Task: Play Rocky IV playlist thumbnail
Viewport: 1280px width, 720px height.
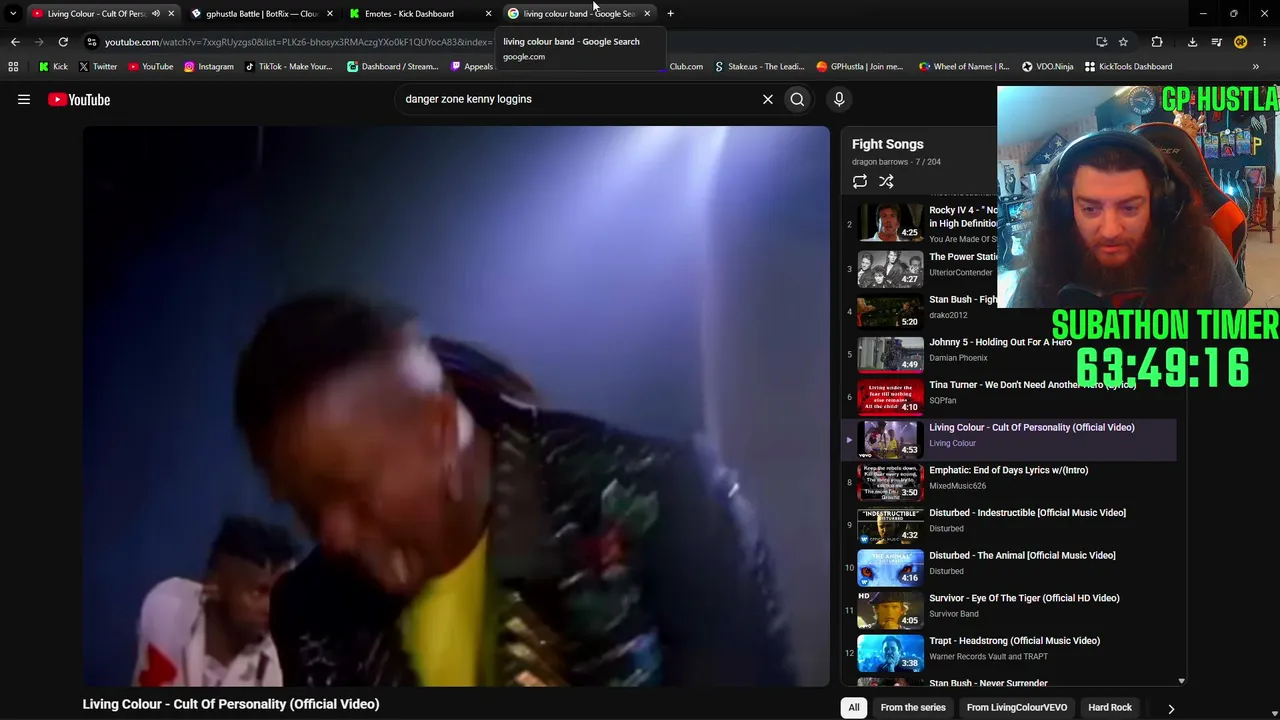Action: (x=890, y=222)
